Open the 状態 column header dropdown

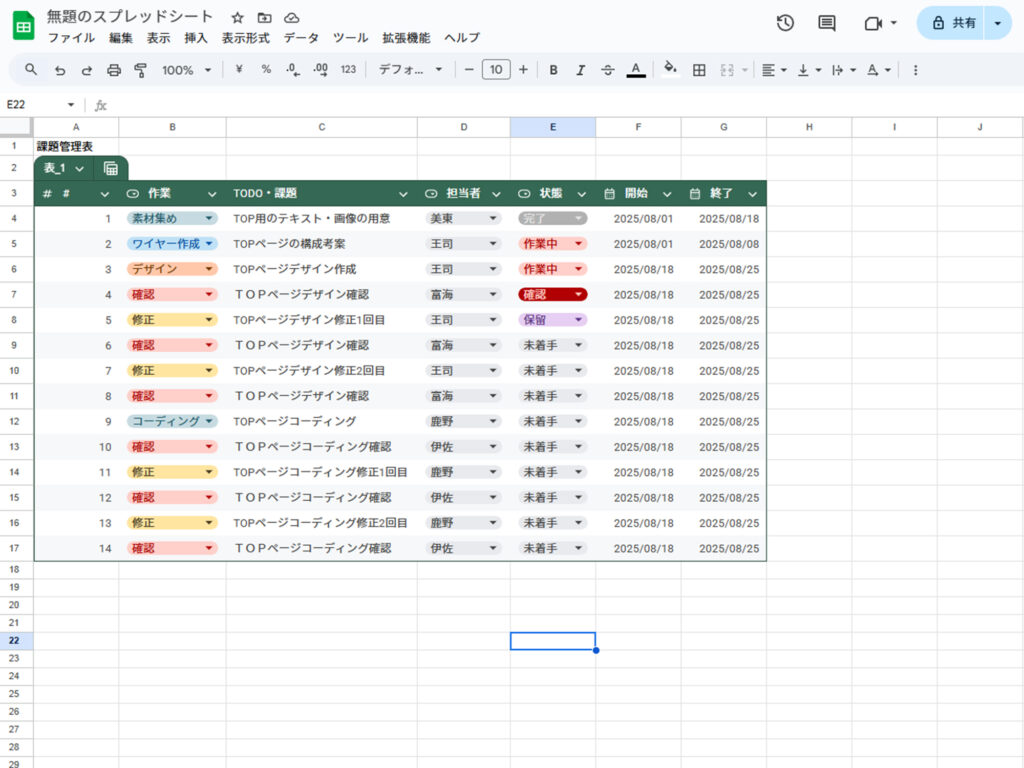tap(581, 194)
